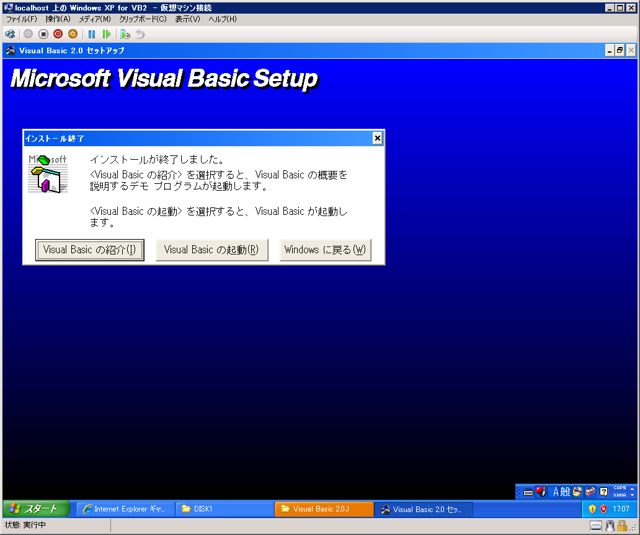Click the padlock icon in Hyper-V status bar
This screenshot has width=640, height=535.
pos(622,525)
